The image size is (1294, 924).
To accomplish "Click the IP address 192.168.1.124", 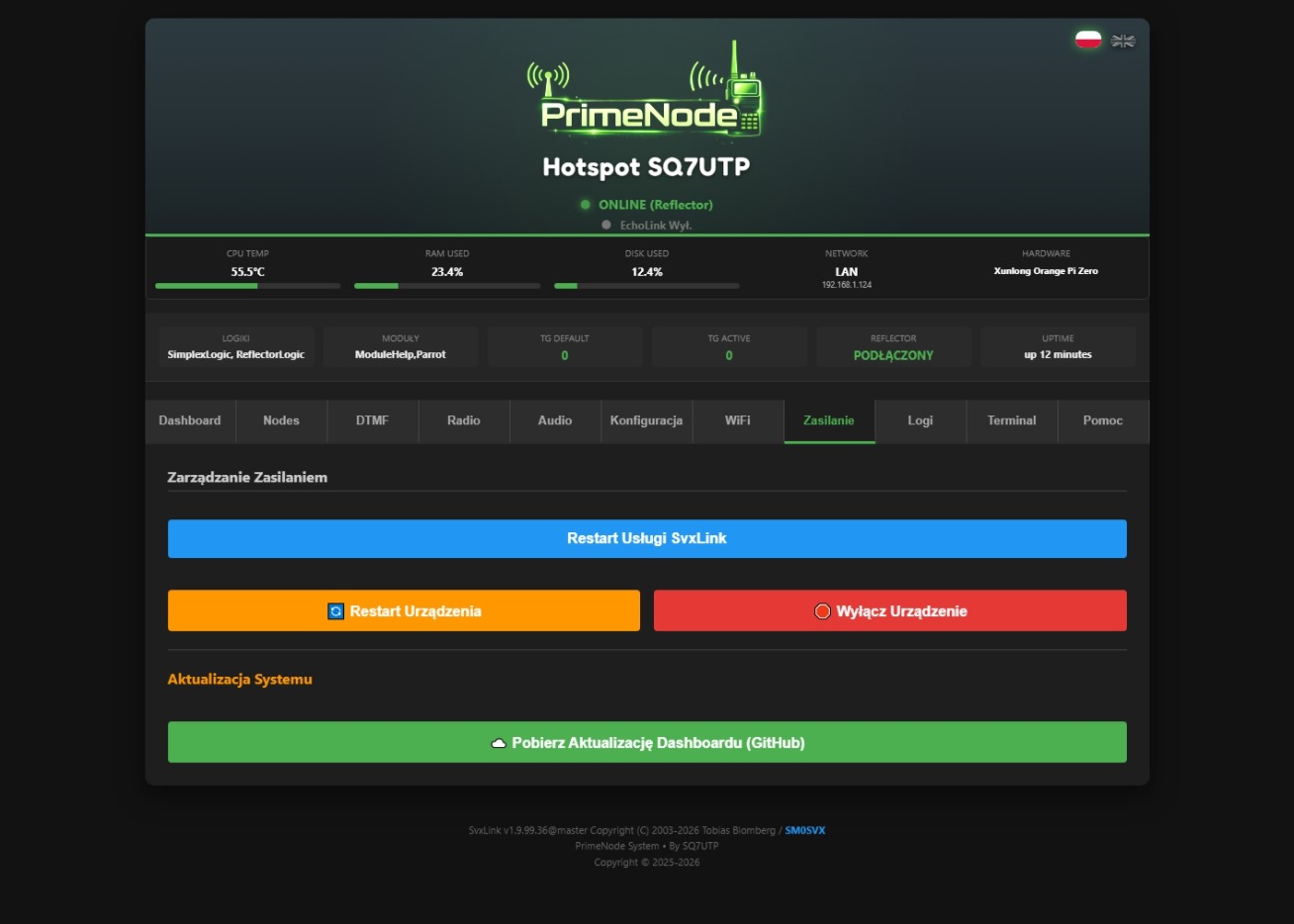I will point(847,285).
